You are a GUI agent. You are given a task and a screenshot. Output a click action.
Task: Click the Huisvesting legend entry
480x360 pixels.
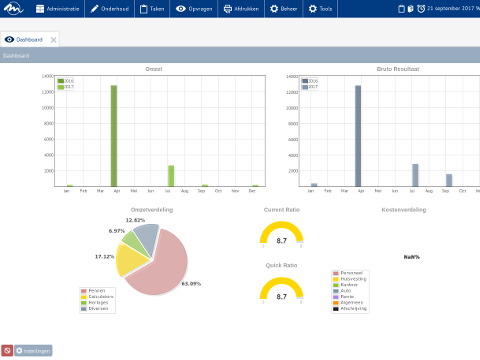(350, 279)
